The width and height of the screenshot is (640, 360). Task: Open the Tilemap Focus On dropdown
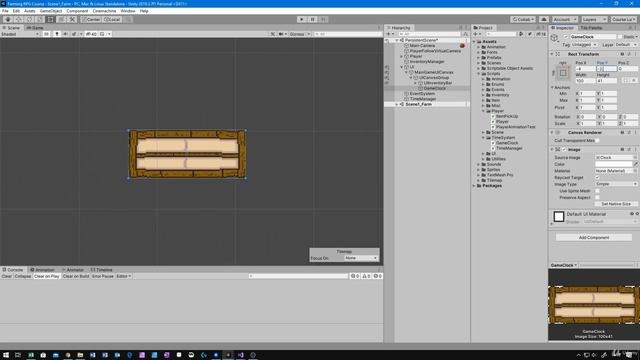[x=361, y=258]
